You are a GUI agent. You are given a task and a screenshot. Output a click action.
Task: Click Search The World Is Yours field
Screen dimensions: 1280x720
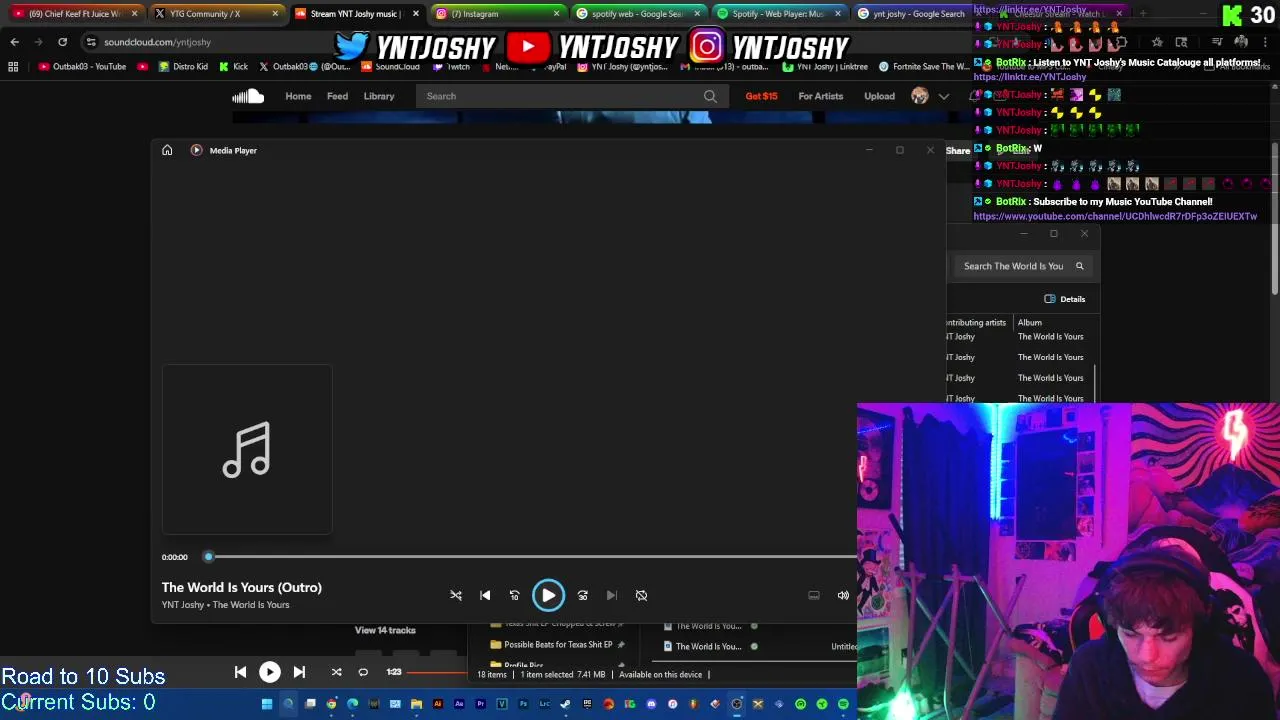tap(1013, 266)
